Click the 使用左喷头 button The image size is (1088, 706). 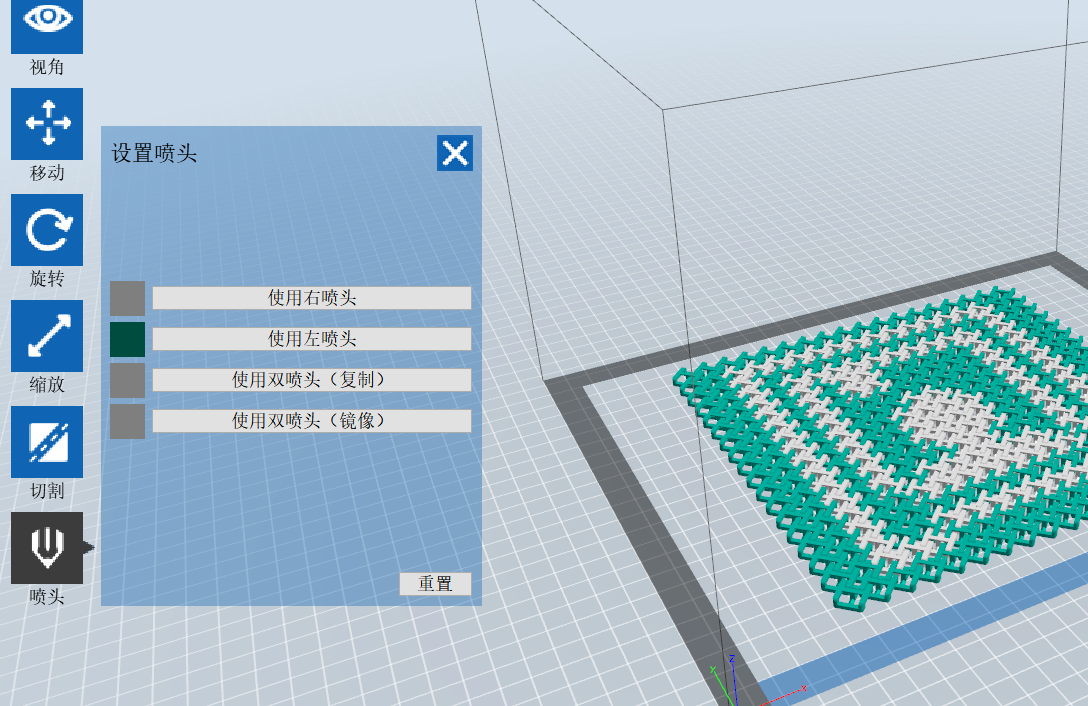pos(312,339)
